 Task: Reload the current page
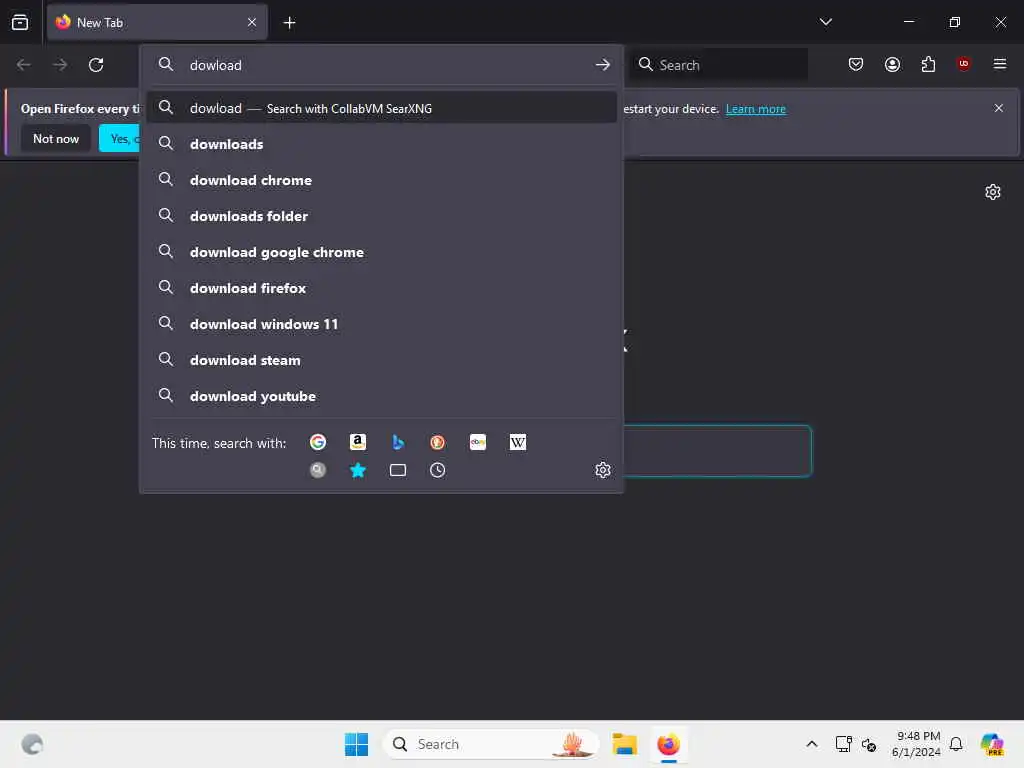(x=96, y=65)
